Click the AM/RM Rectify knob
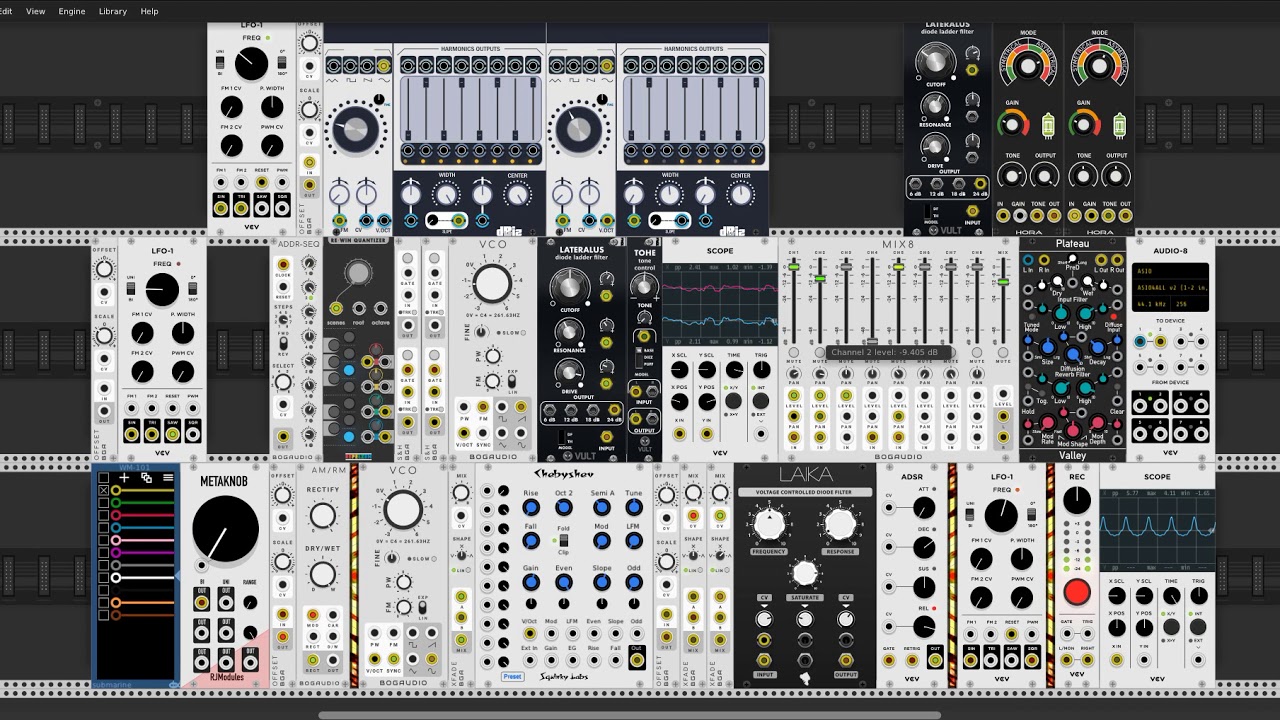 tap(322, 516)
